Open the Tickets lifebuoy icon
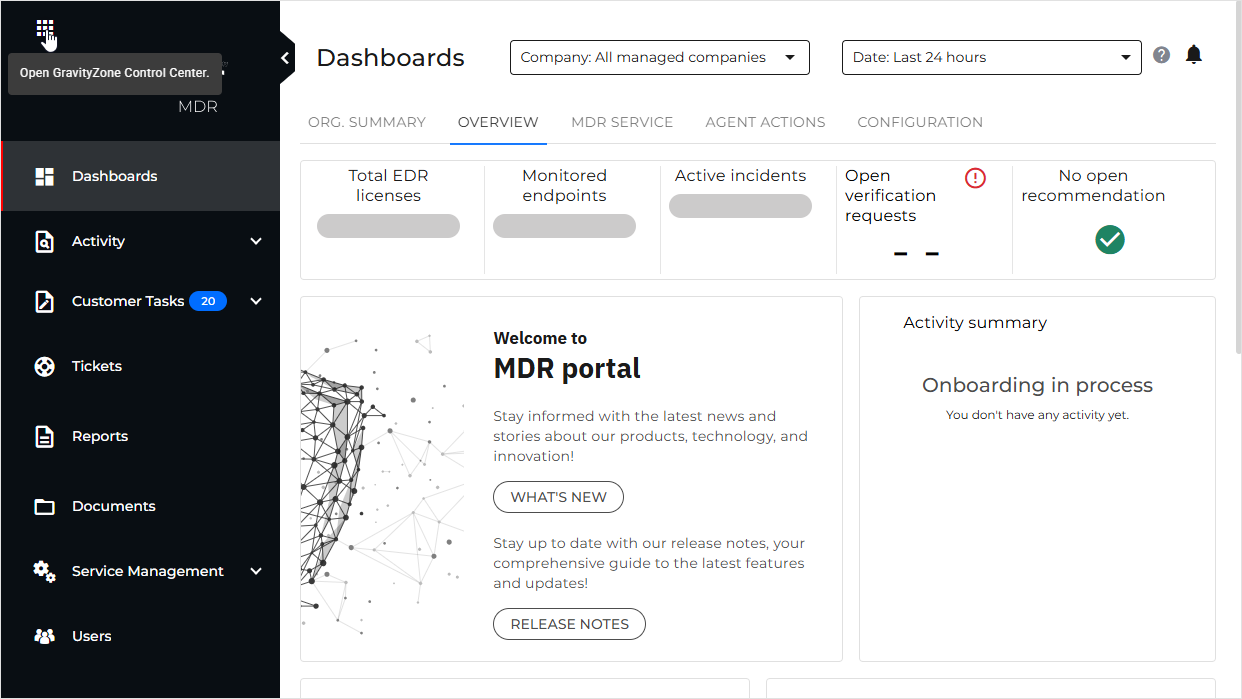 [44, 367]
